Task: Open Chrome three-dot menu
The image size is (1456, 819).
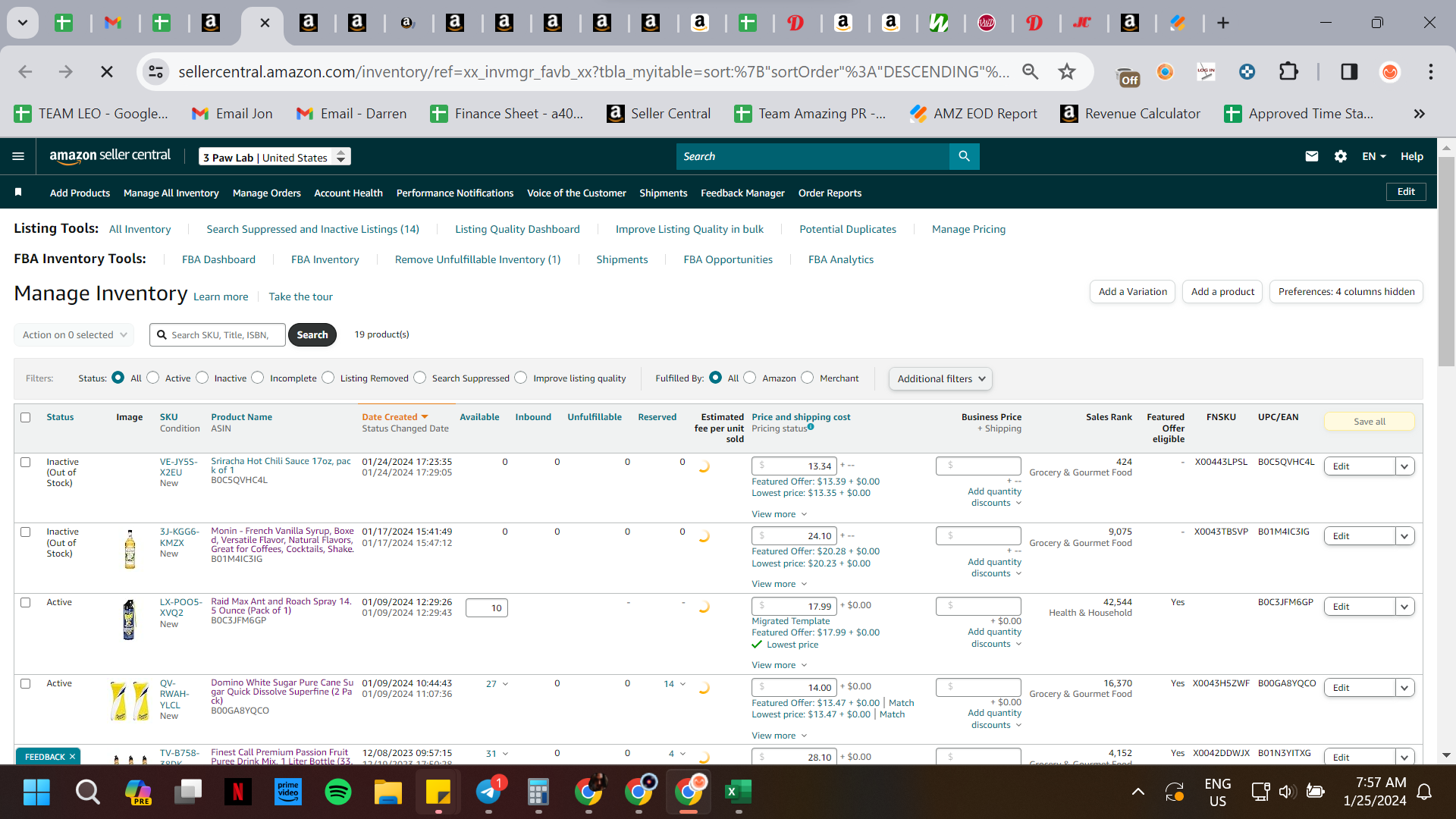Action: point(1430,71)
